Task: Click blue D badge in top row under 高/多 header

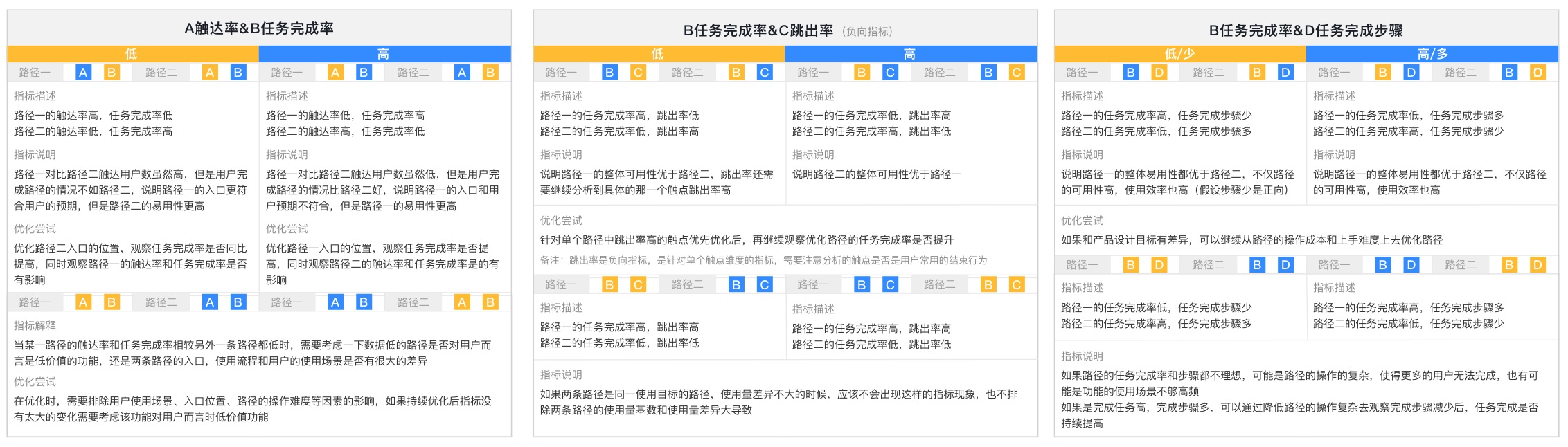Action: (1411, 73)
